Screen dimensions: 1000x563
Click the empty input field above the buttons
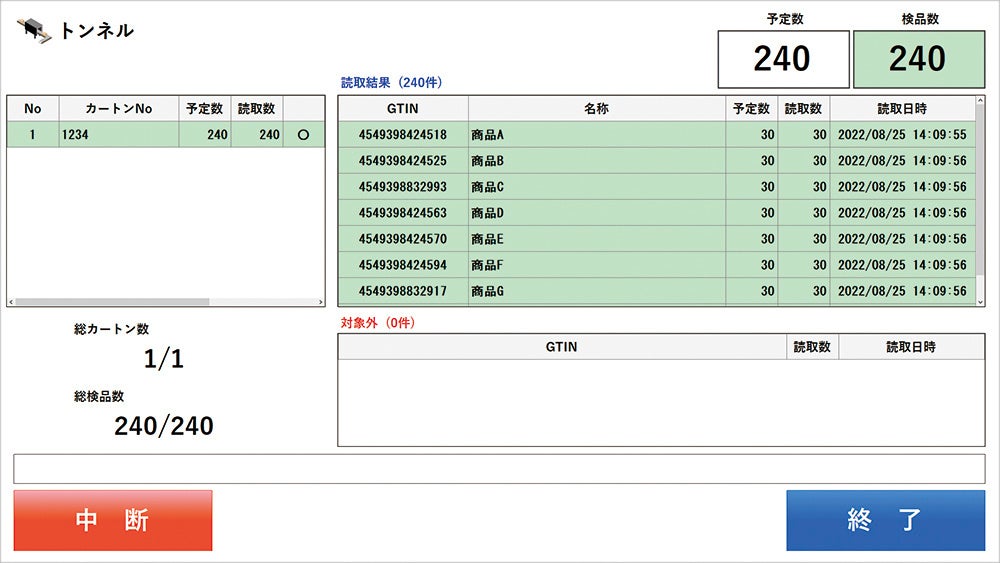coord(499,469)
